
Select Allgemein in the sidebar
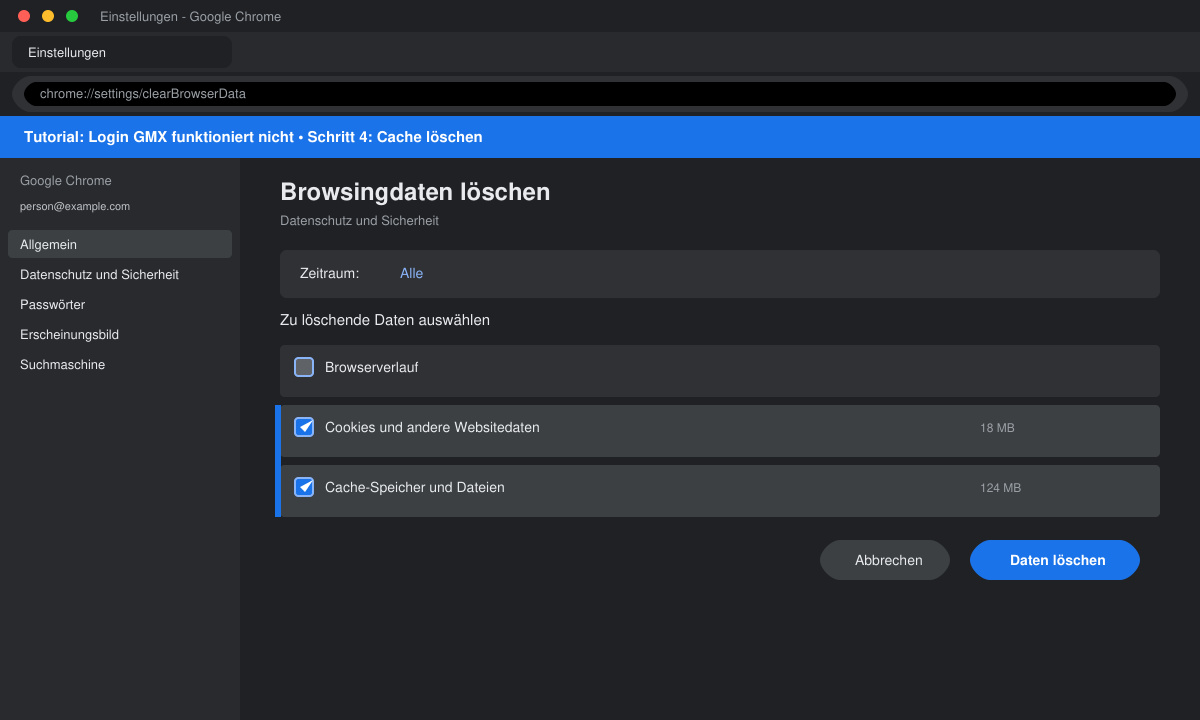[x=120, y=244]
